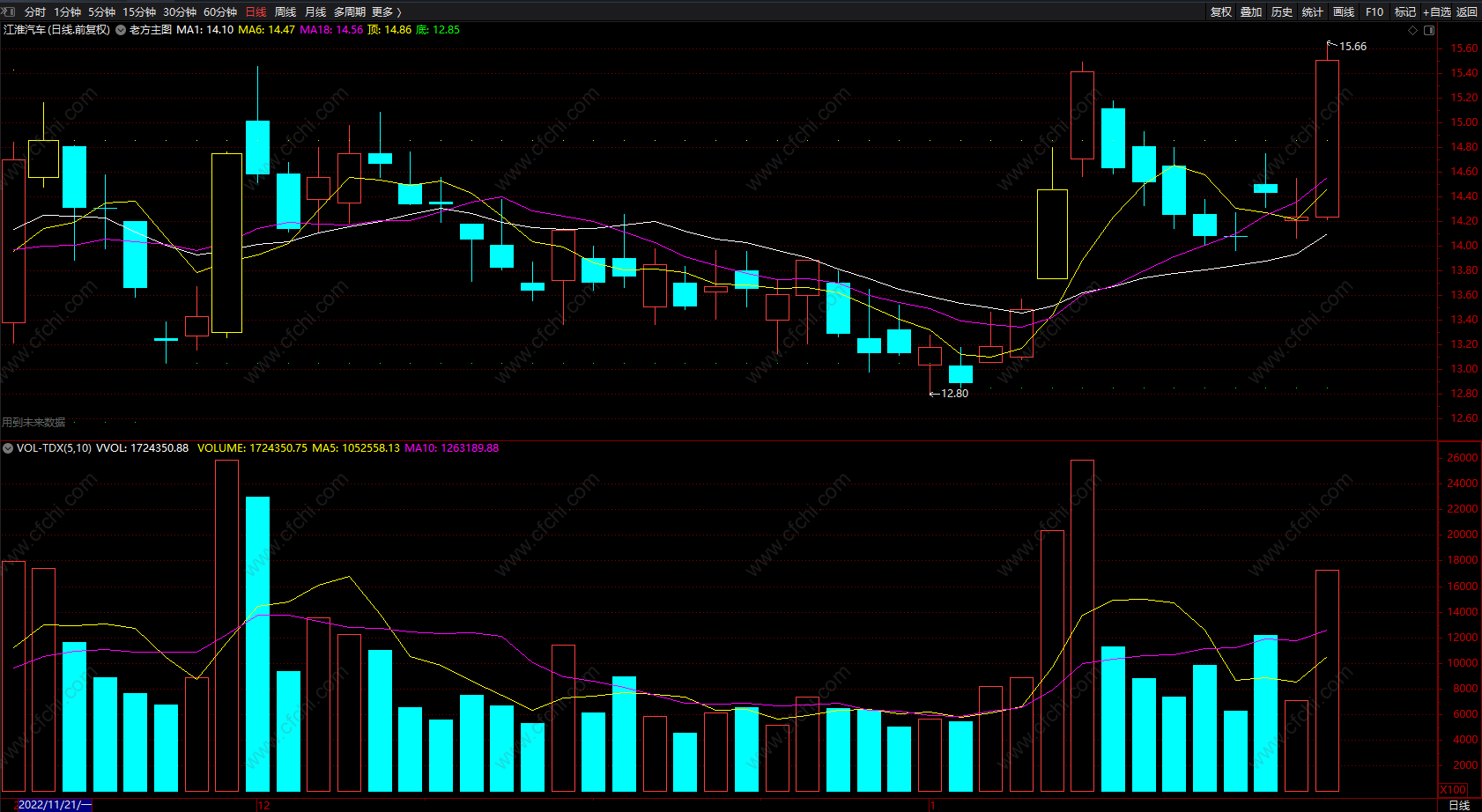1482x812 pixels.
Task: Activate the 画线 drawing tools button
Action: tap(1344, 11)
